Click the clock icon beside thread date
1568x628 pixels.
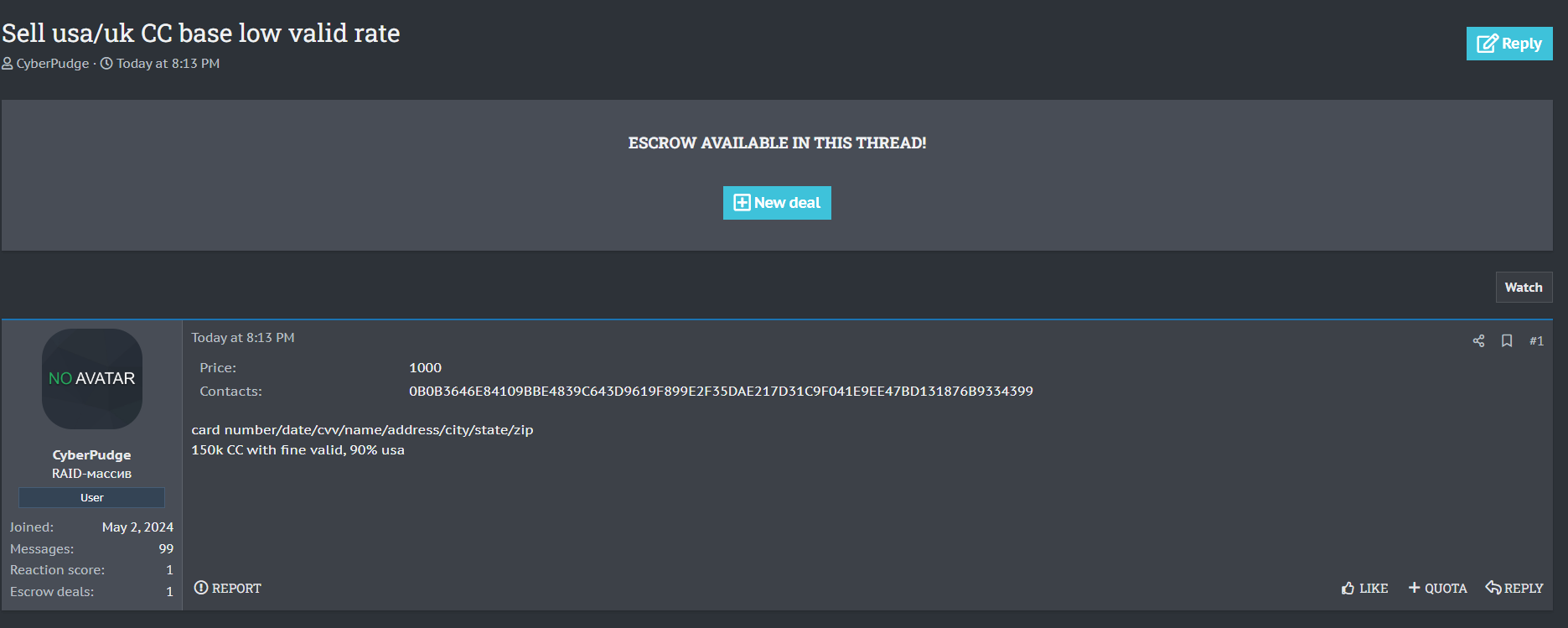106,64
